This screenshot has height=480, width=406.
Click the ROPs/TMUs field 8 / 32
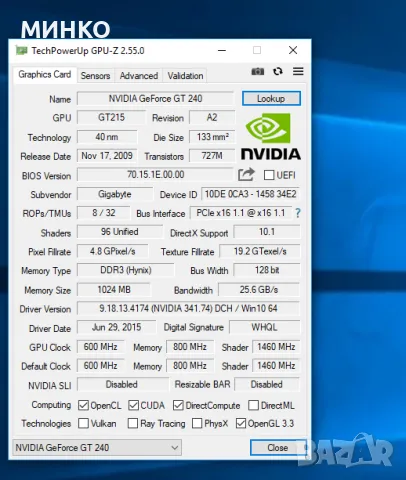coord(104,213)
